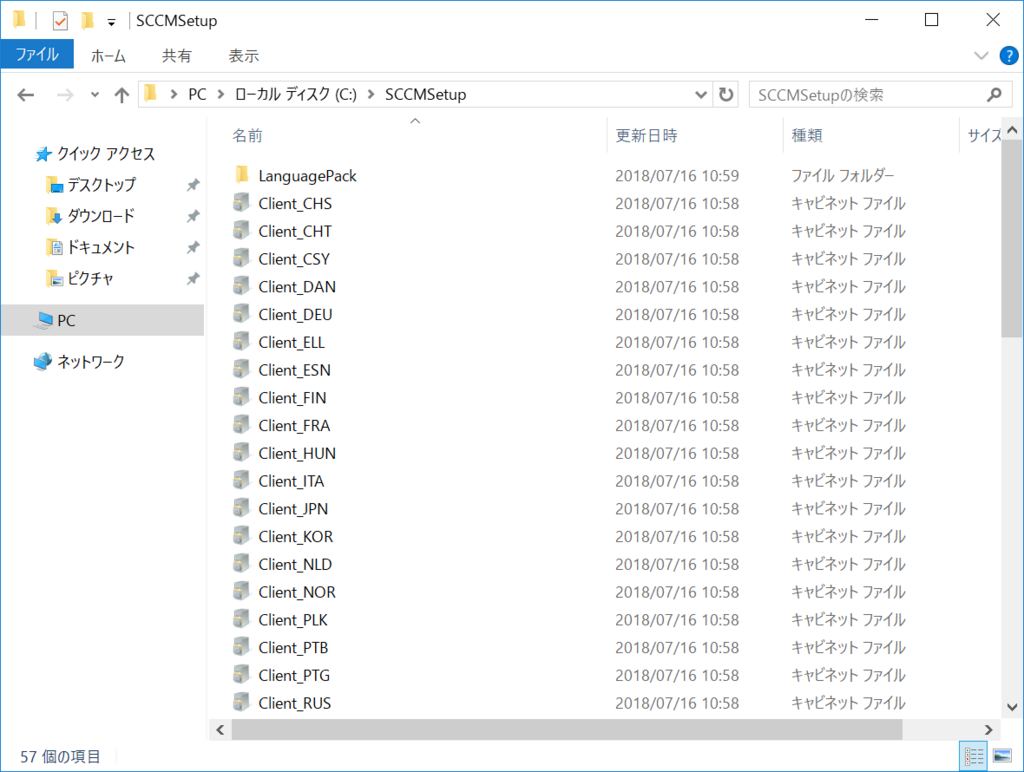Screen dimensions: 1024x772
Task: Go back using the back arrow
Action: click(x=26, y=93)
